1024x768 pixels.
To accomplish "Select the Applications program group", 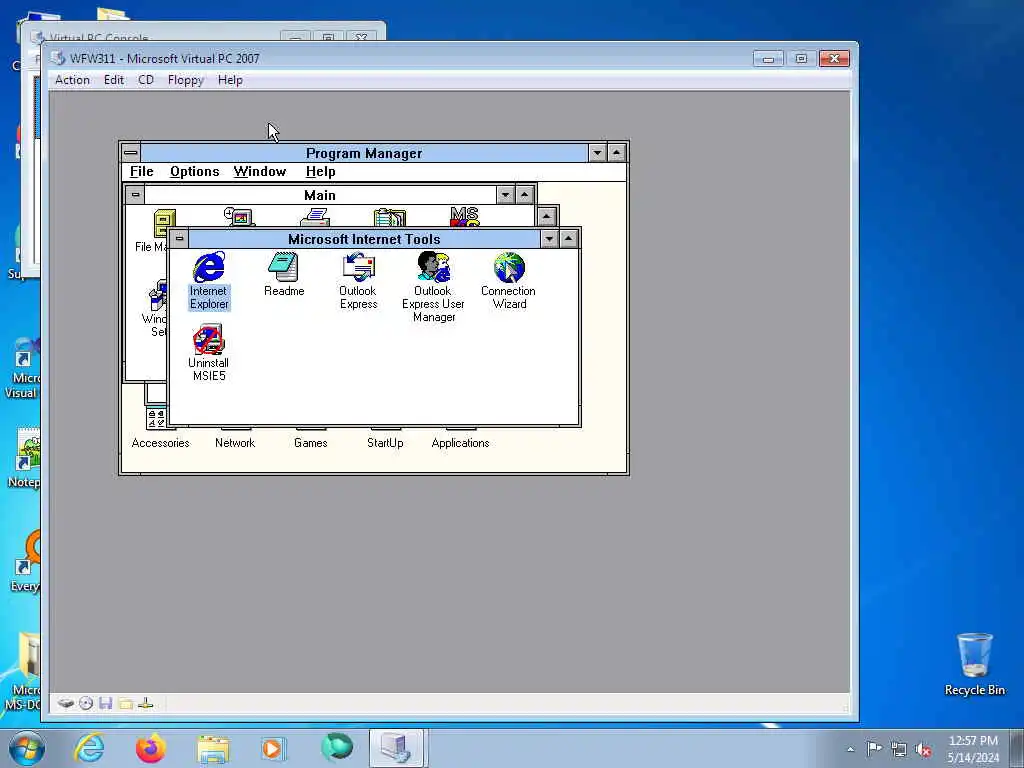I will [x=460, y=443].
